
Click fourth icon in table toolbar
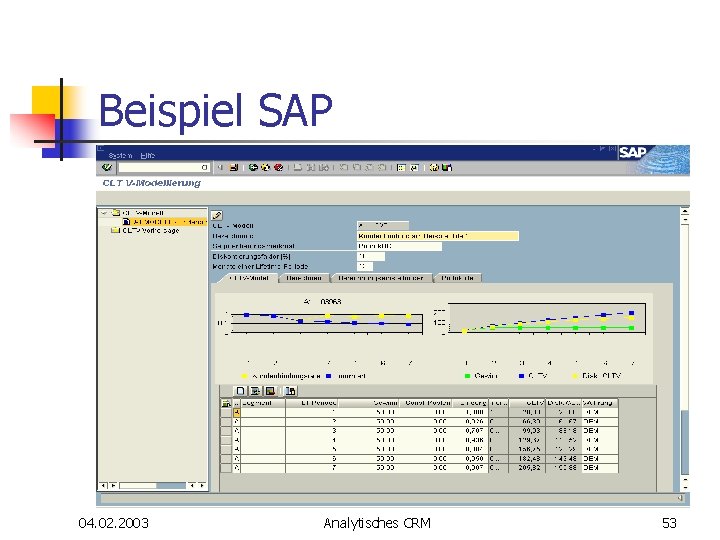click(290, 391)
